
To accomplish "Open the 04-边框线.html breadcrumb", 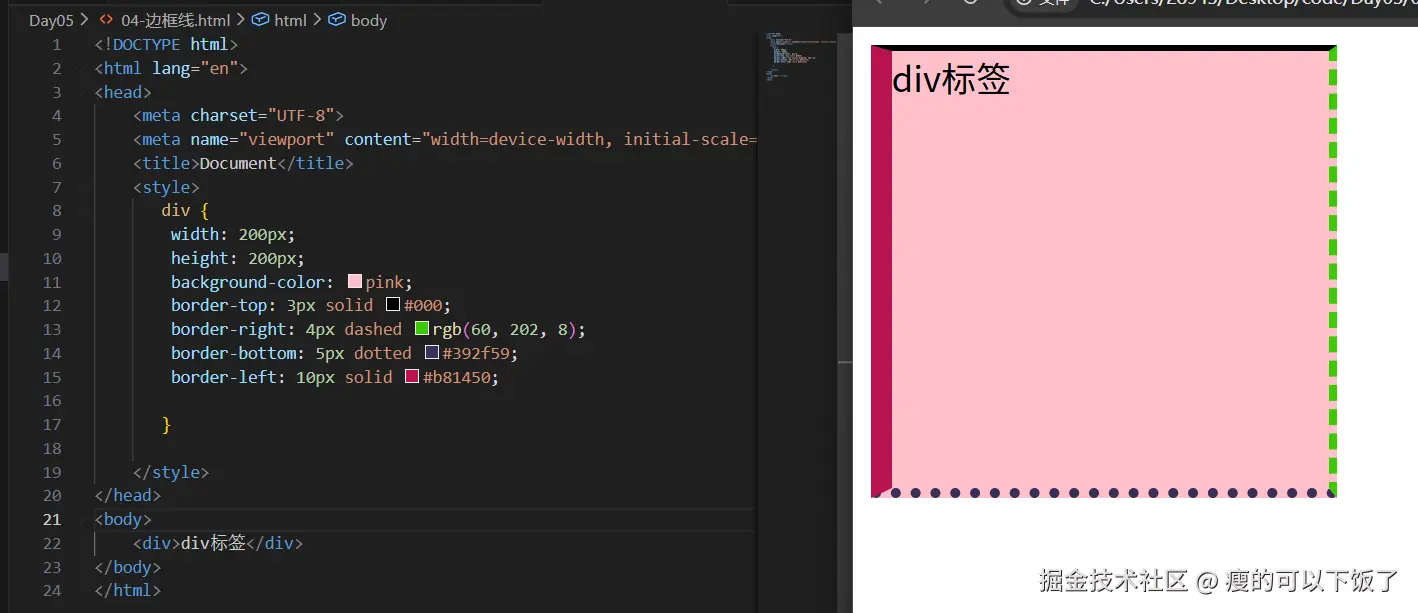I will pos(175,20).
